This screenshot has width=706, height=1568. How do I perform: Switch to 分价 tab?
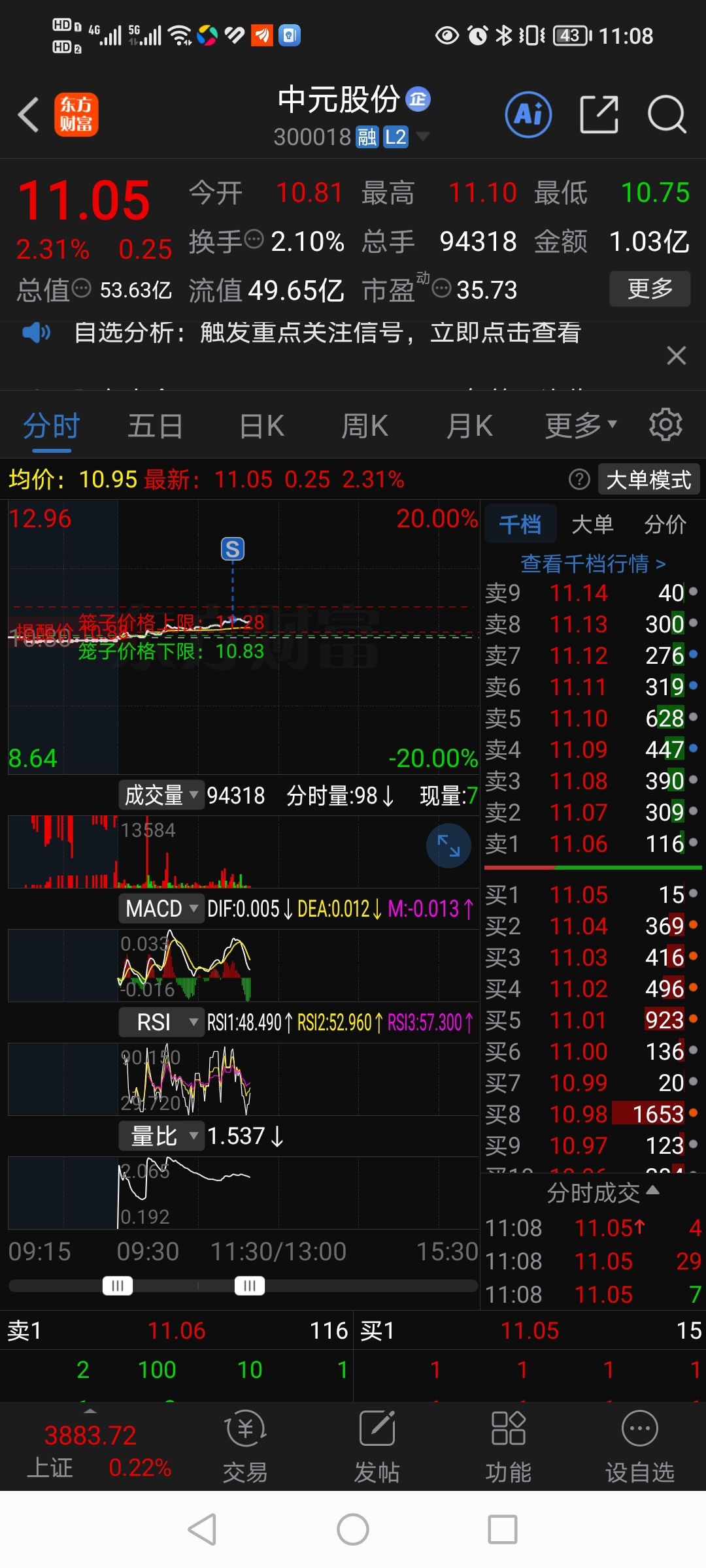click(665, 524)
